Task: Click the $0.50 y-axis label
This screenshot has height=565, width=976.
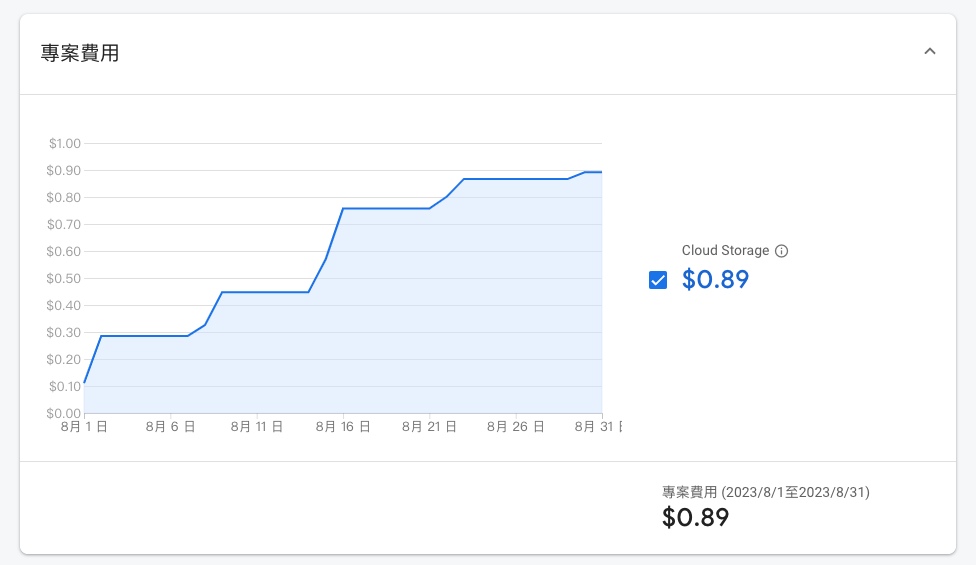Action: tap(65, 278)
